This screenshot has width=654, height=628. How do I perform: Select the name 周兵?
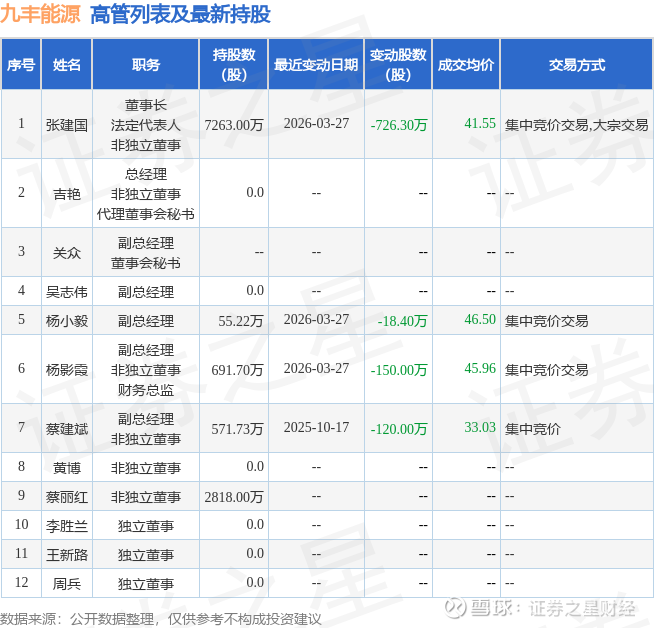(x=67, y=584)
